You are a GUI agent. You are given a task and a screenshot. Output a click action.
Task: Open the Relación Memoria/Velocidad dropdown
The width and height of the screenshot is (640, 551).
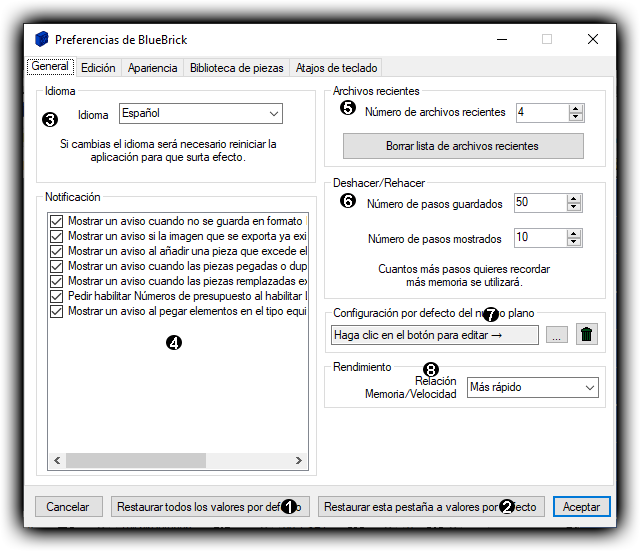[x=533, y=387]
